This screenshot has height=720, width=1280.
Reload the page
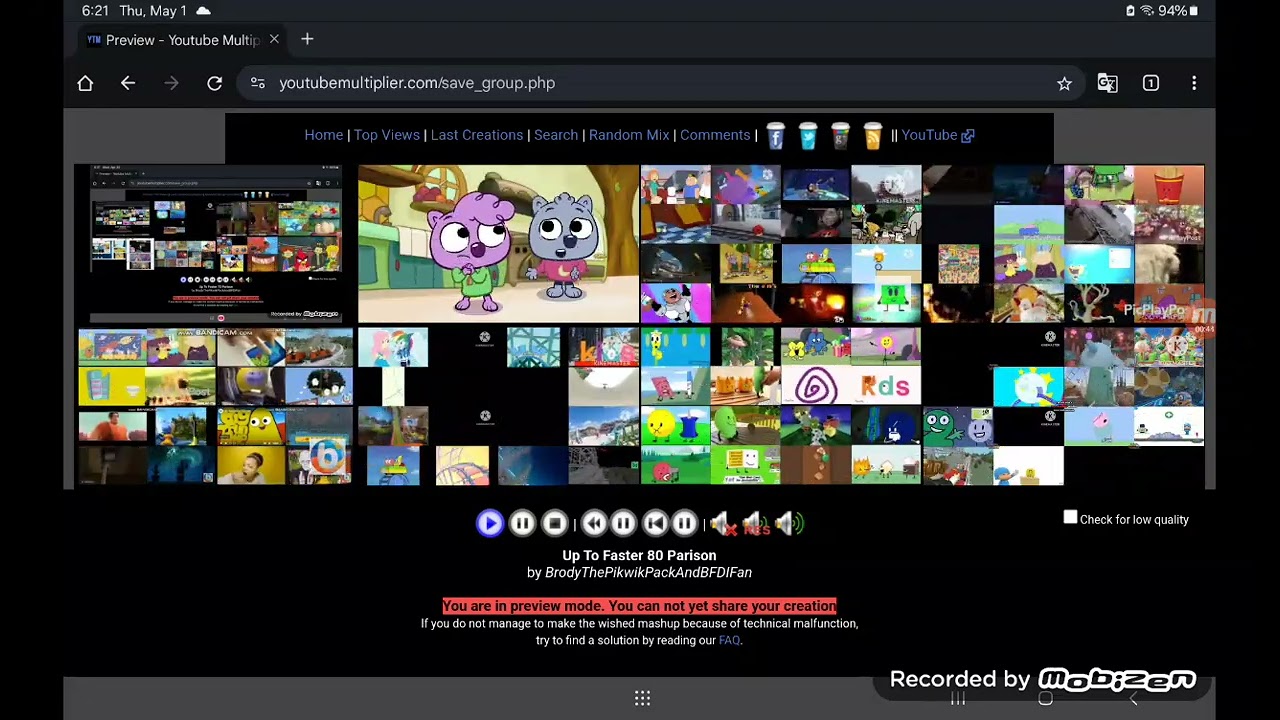click(x=214, y=83)
